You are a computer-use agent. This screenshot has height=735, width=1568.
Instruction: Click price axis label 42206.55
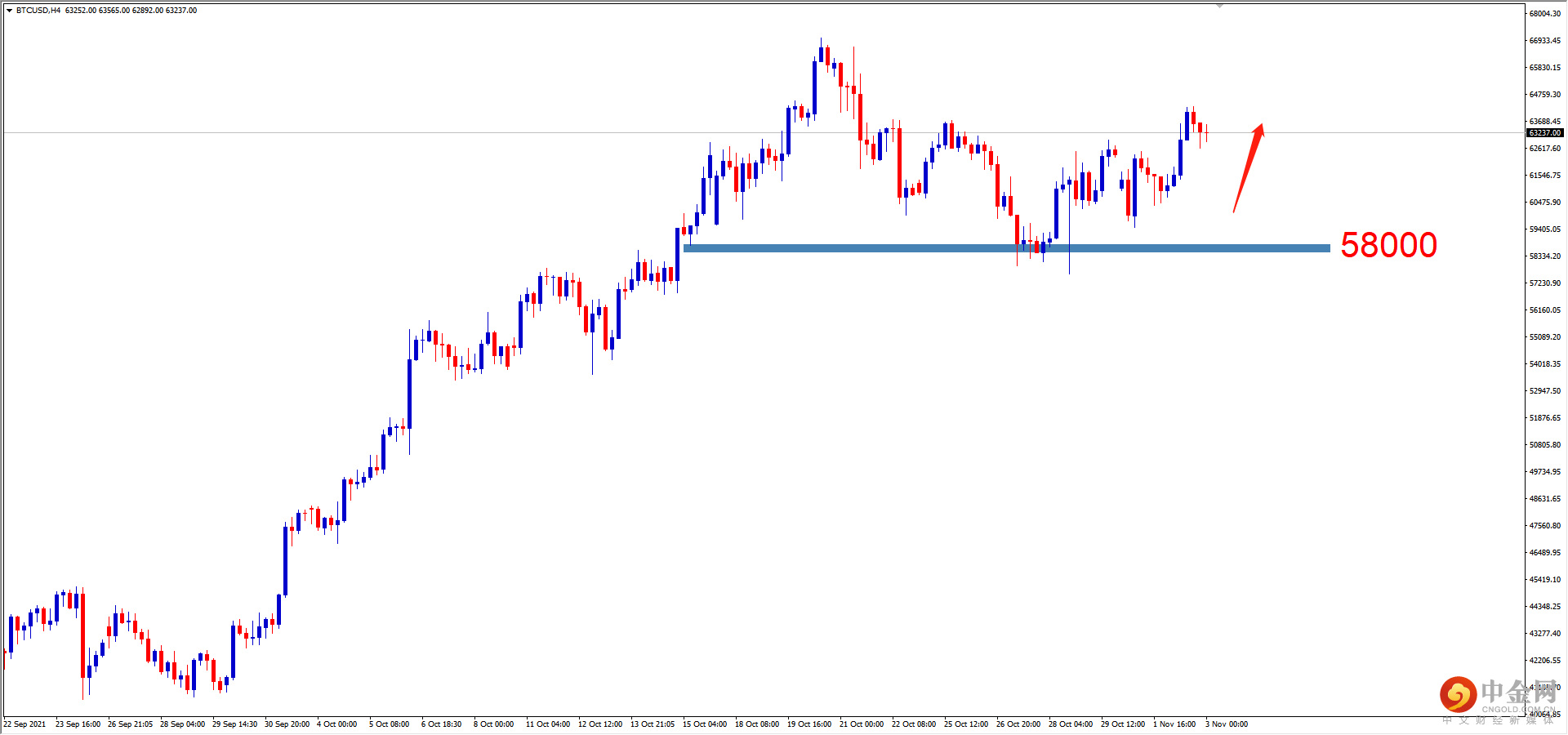coord(1545,661)
